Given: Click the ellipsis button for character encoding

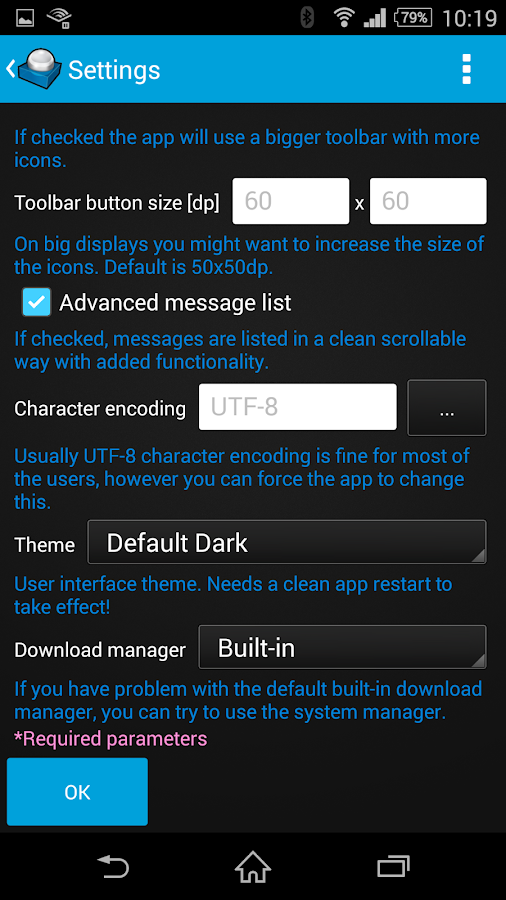Looking at the screenshot, I should click(x=447, y=408).
